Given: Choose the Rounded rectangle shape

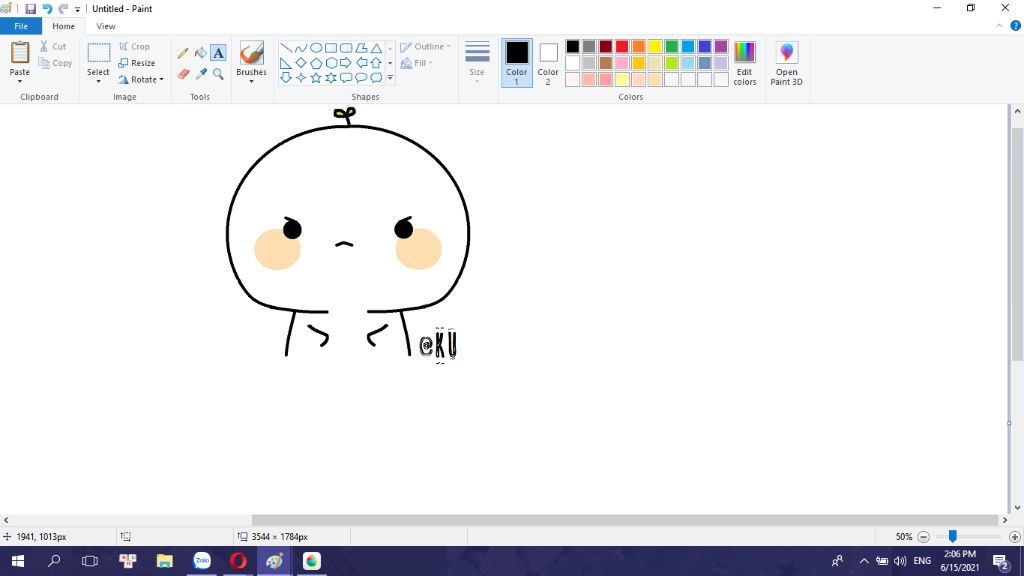Looking at the screenshot, I should click(x=346, y=48).
